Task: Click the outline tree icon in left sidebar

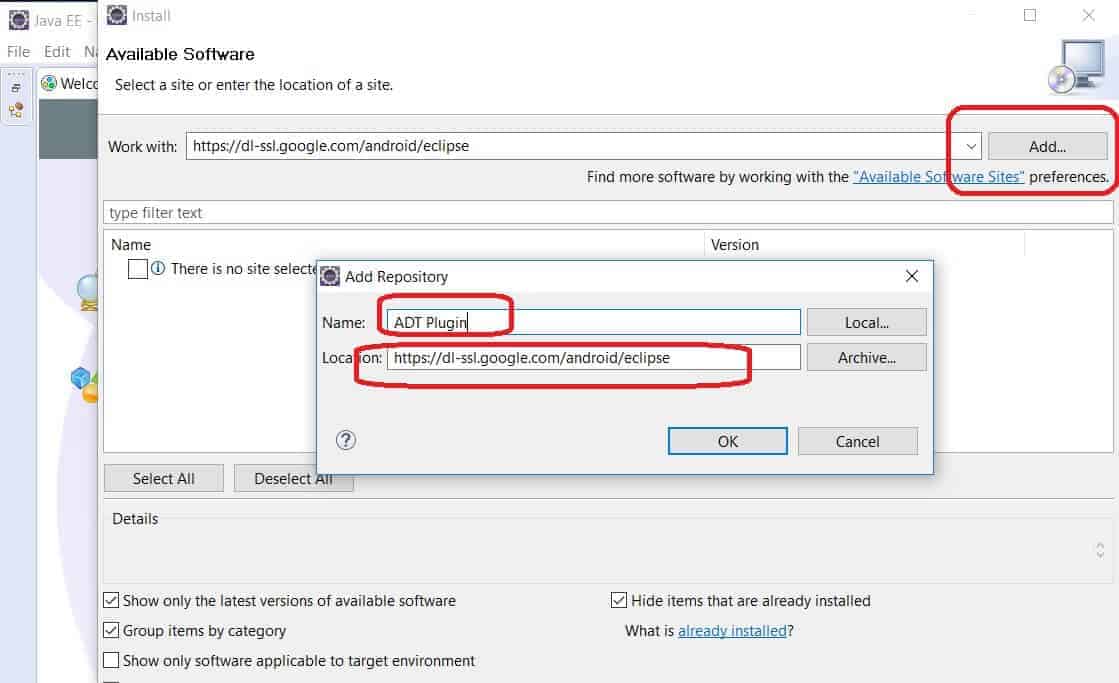Action: point(16,111)
